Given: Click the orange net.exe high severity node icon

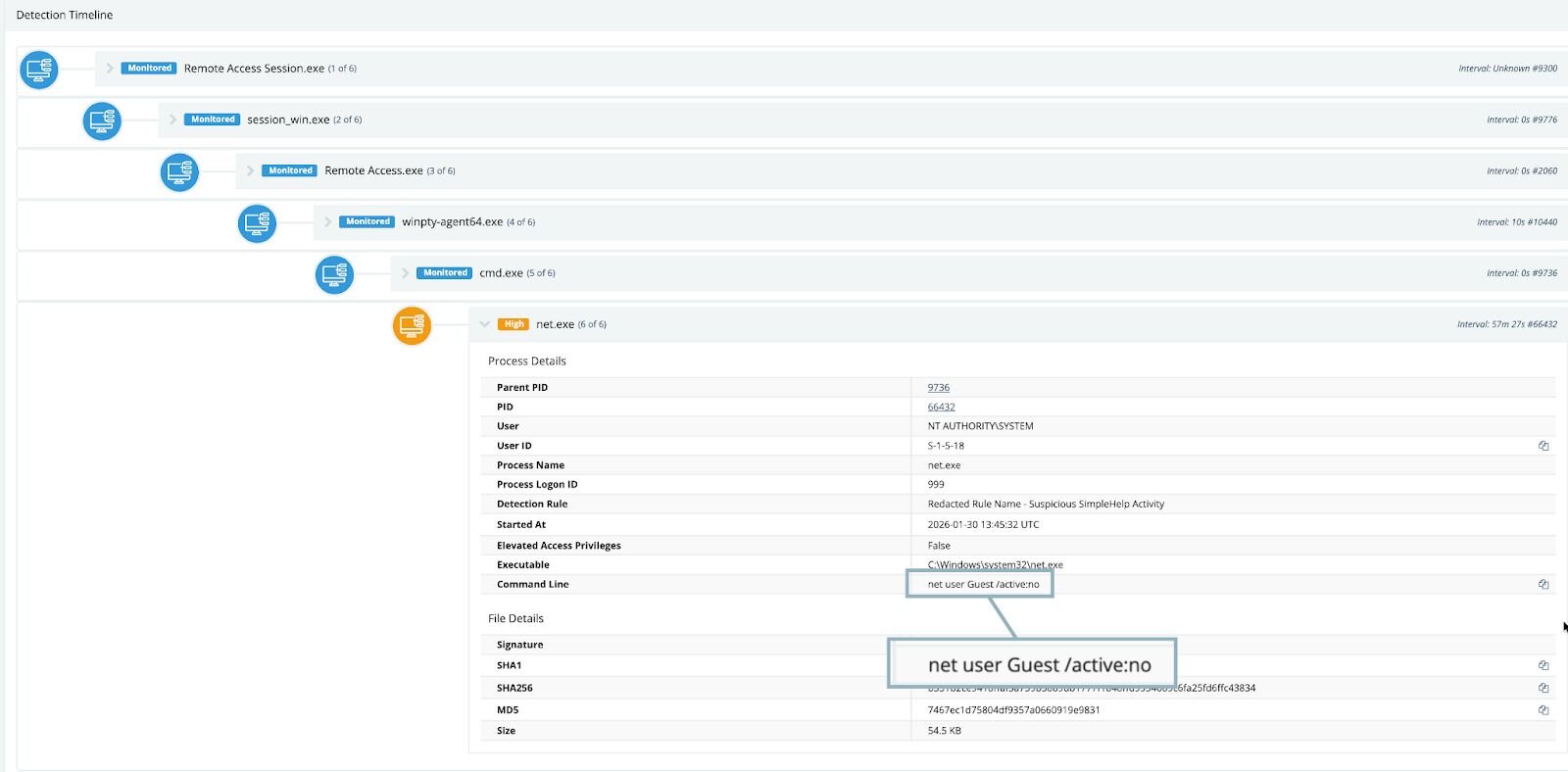Looking at the screenshot, I should pos(412,325).
